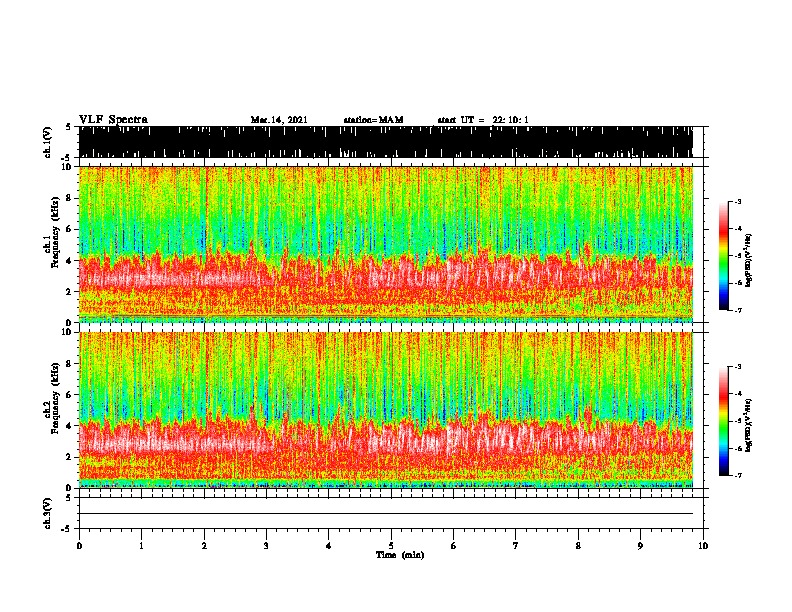Click the ch.1 frequency tick label "10"
792x612 pixels.
point(67,167)
